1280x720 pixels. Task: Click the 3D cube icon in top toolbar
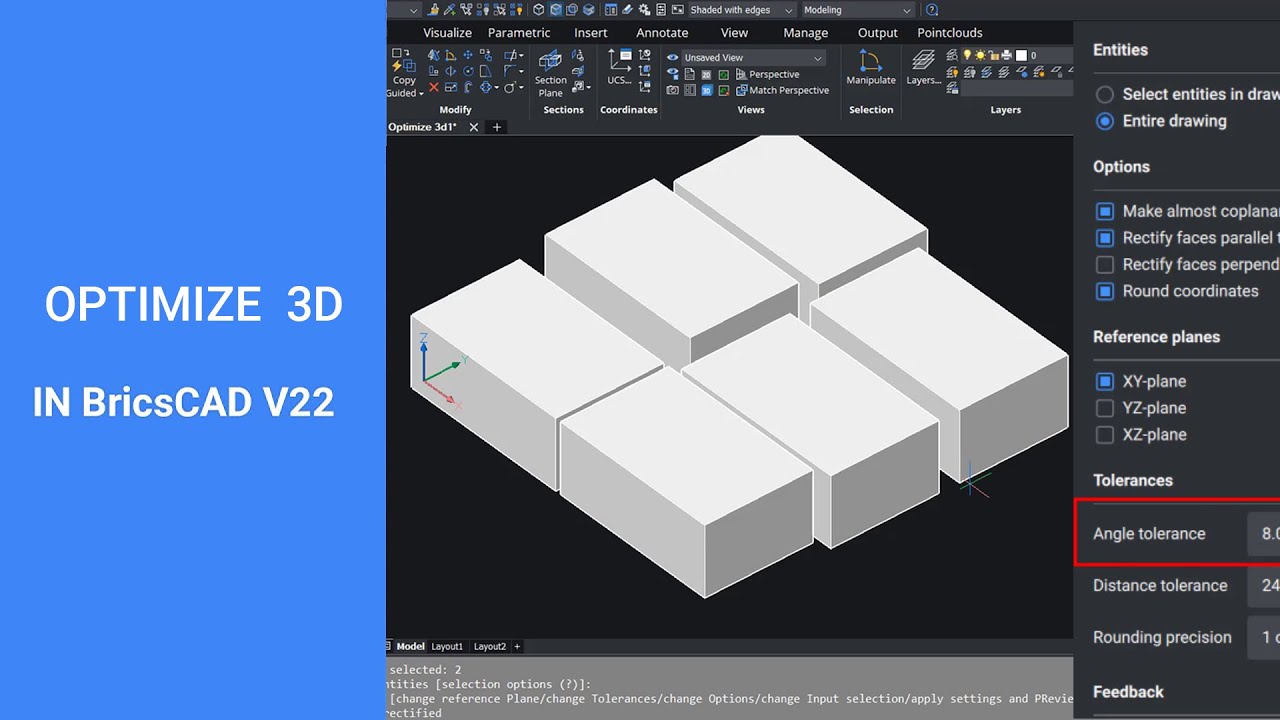pyautogui.click(x=538, y=10)
